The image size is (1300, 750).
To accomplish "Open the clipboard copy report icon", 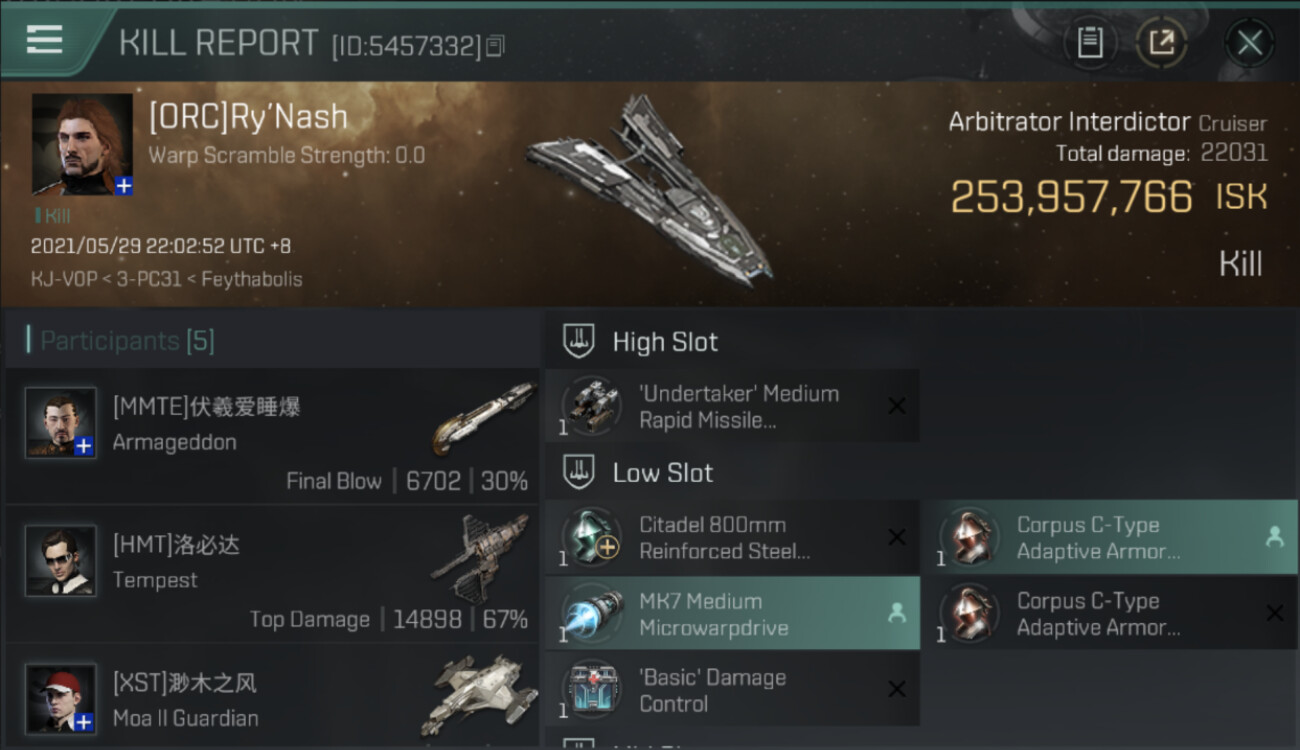I will 1090,42.
